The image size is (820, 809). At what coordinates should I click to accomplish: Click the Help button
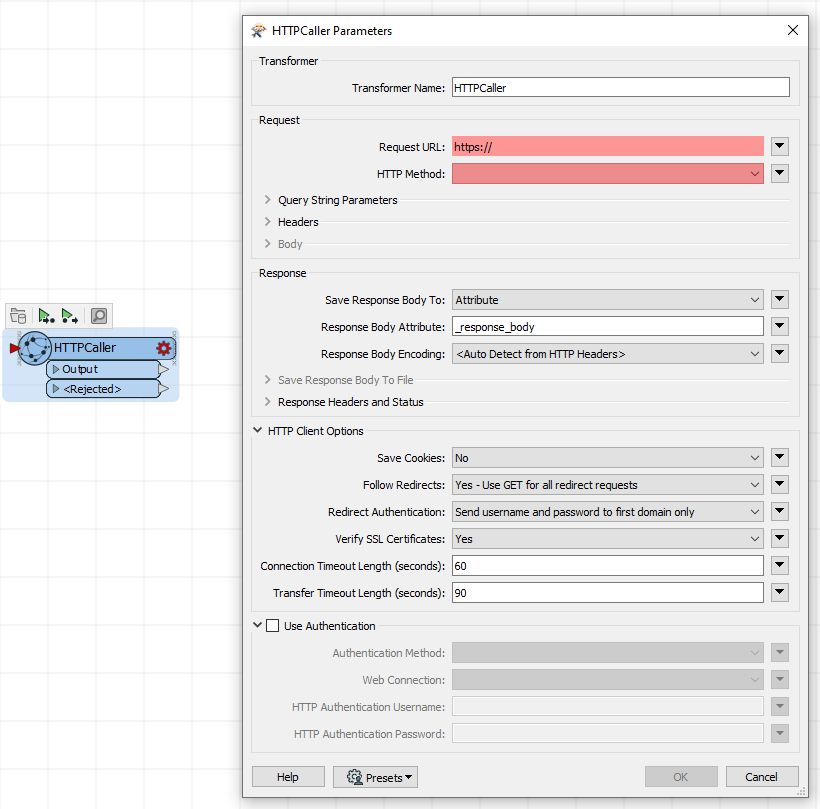288,777
